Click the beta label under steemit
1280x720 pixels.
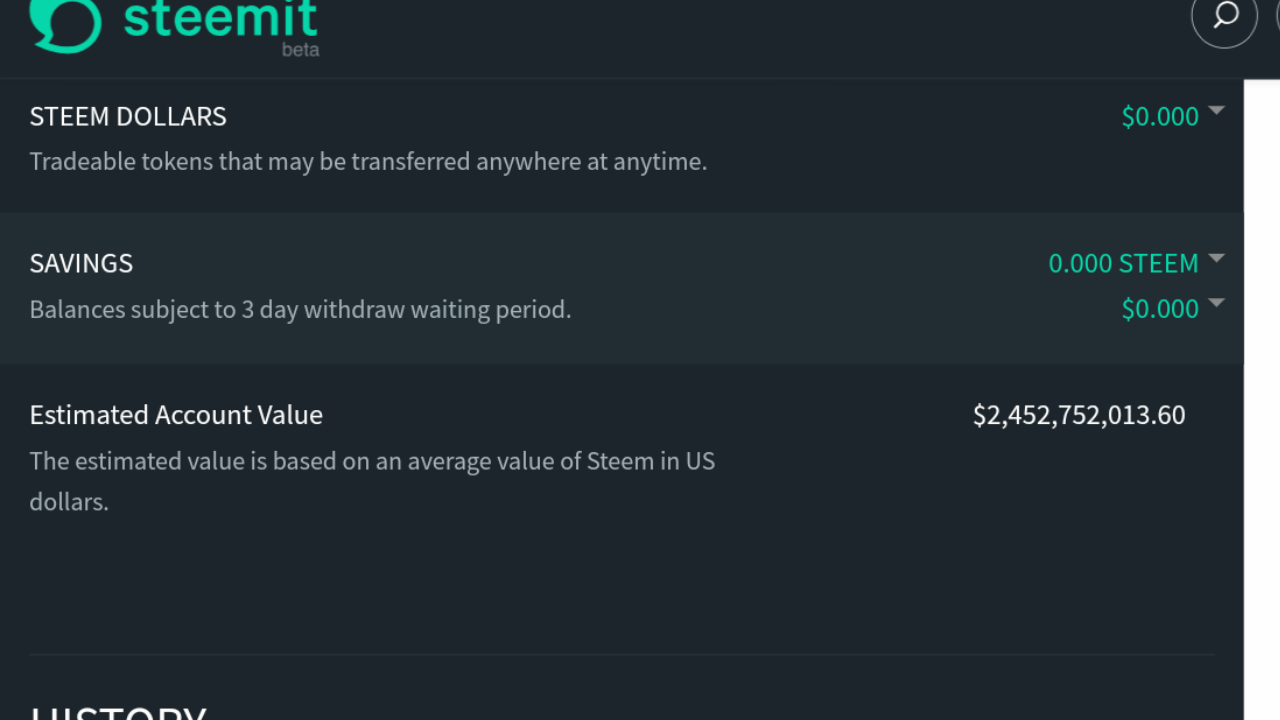coord(300,49)
